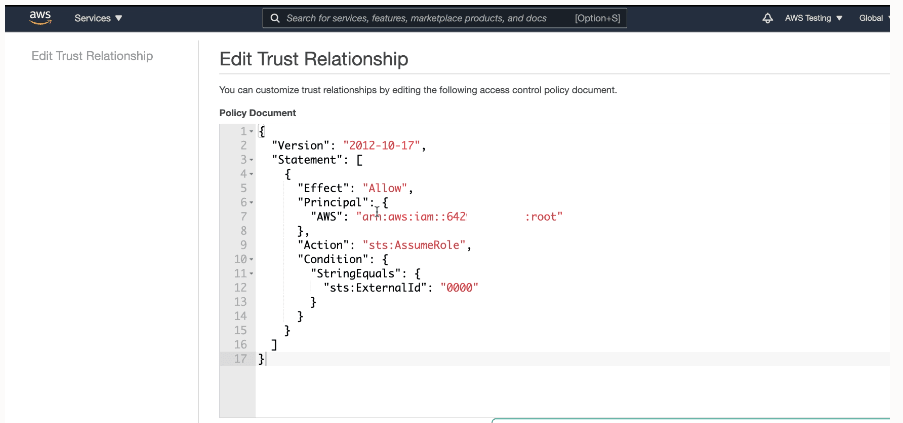The height and width of the screenshot is (423, 903).
Task: Collapse the root JSON block at line 1
Action: [251, 132]
